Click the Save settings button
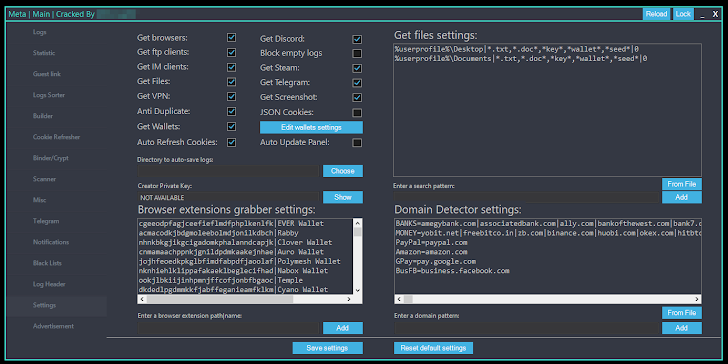The image size is (728, 364). 327,348
